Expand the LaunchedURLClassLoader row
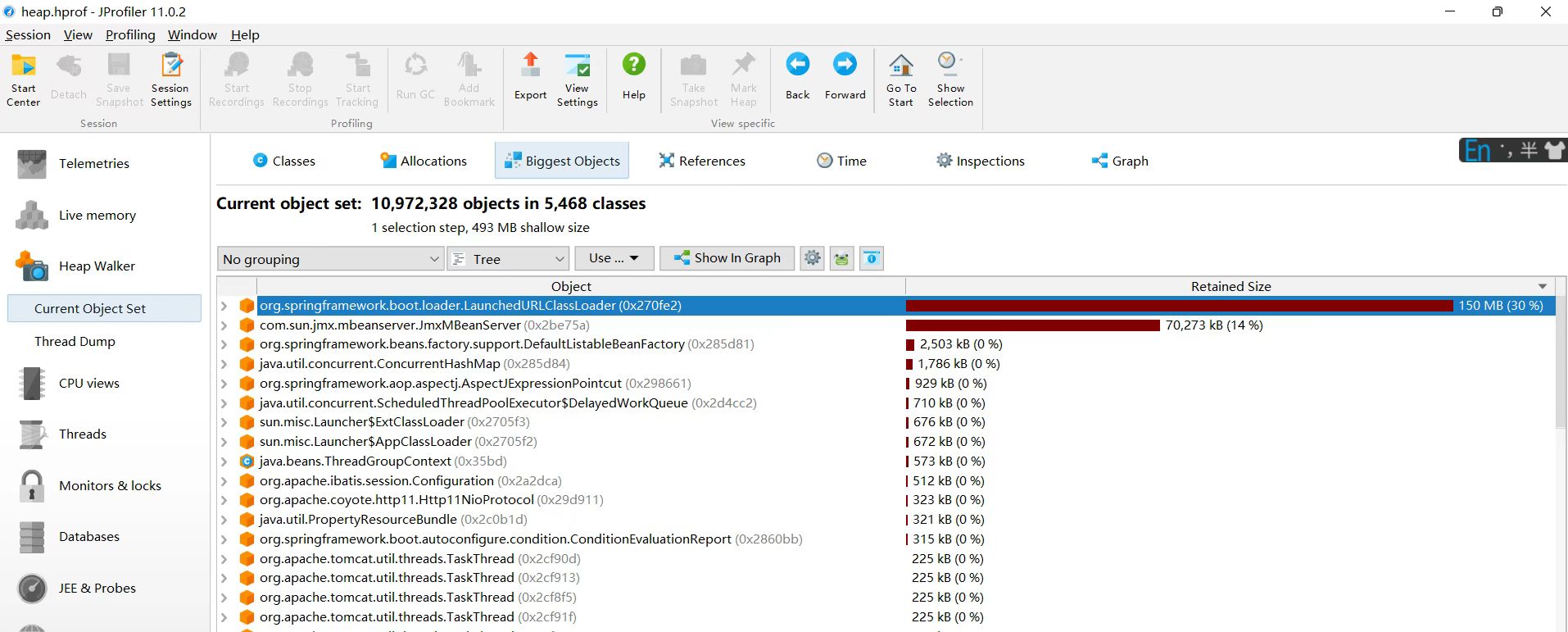 pyautogui.click(x=224, y=306)
